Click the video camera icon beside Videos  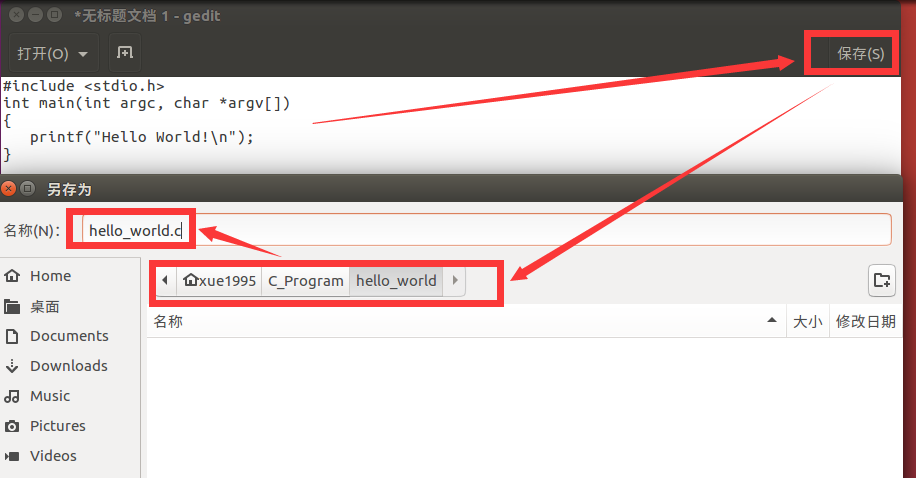tap(12, 456)
